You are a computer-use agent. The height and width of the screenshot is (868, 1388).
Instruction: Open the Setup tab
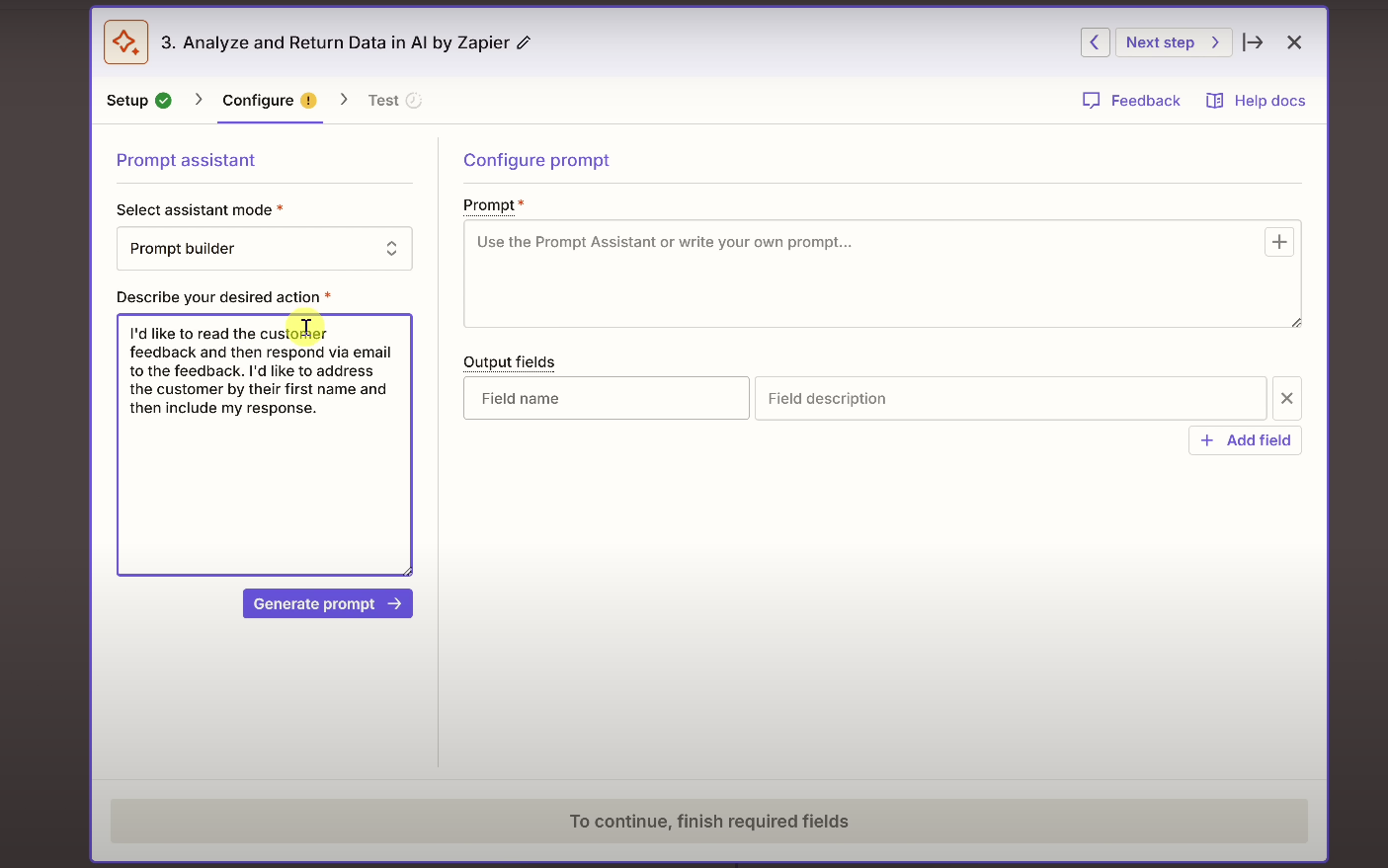139,101
